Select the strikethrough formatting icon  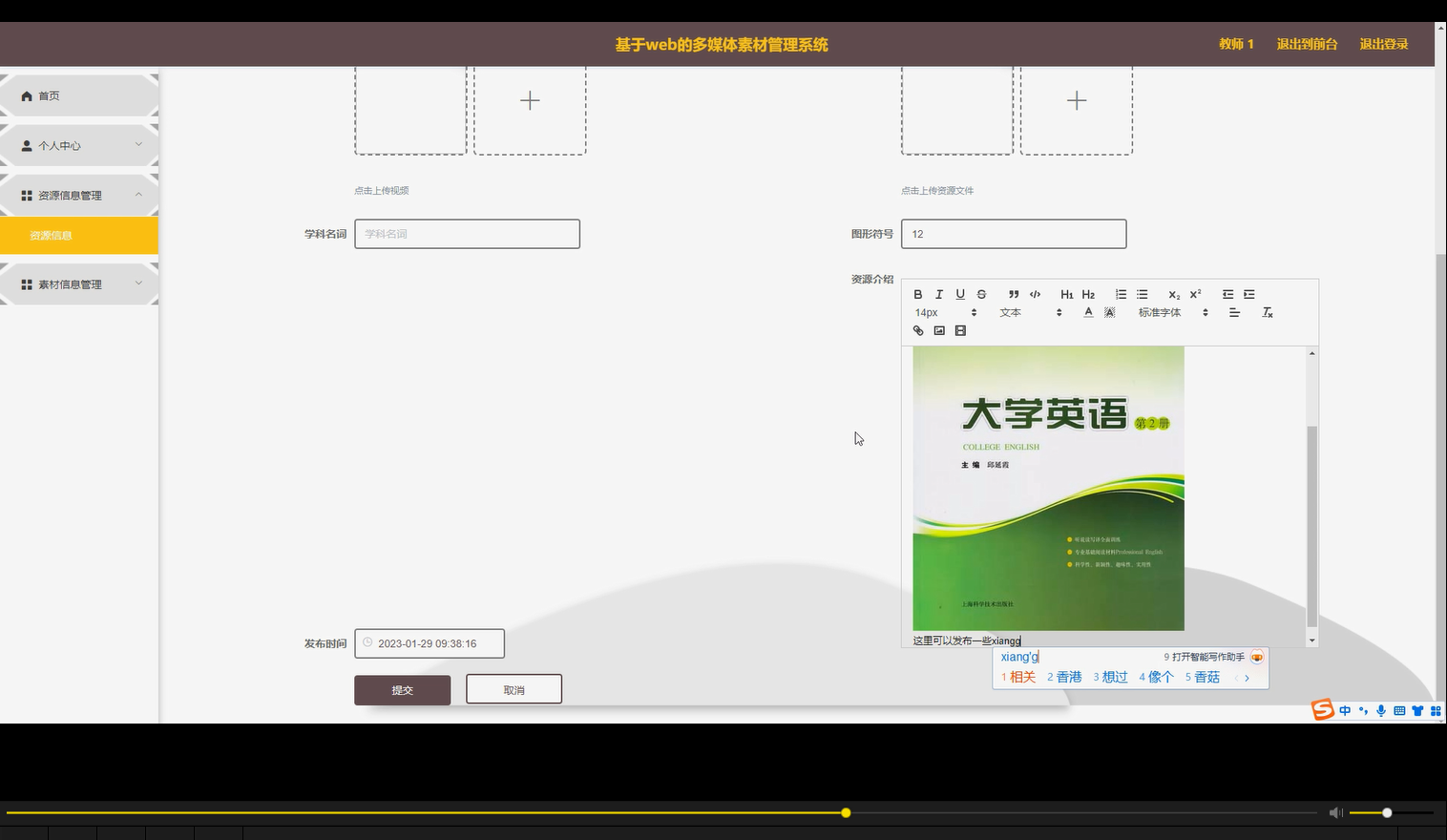(x=981, y=294)
